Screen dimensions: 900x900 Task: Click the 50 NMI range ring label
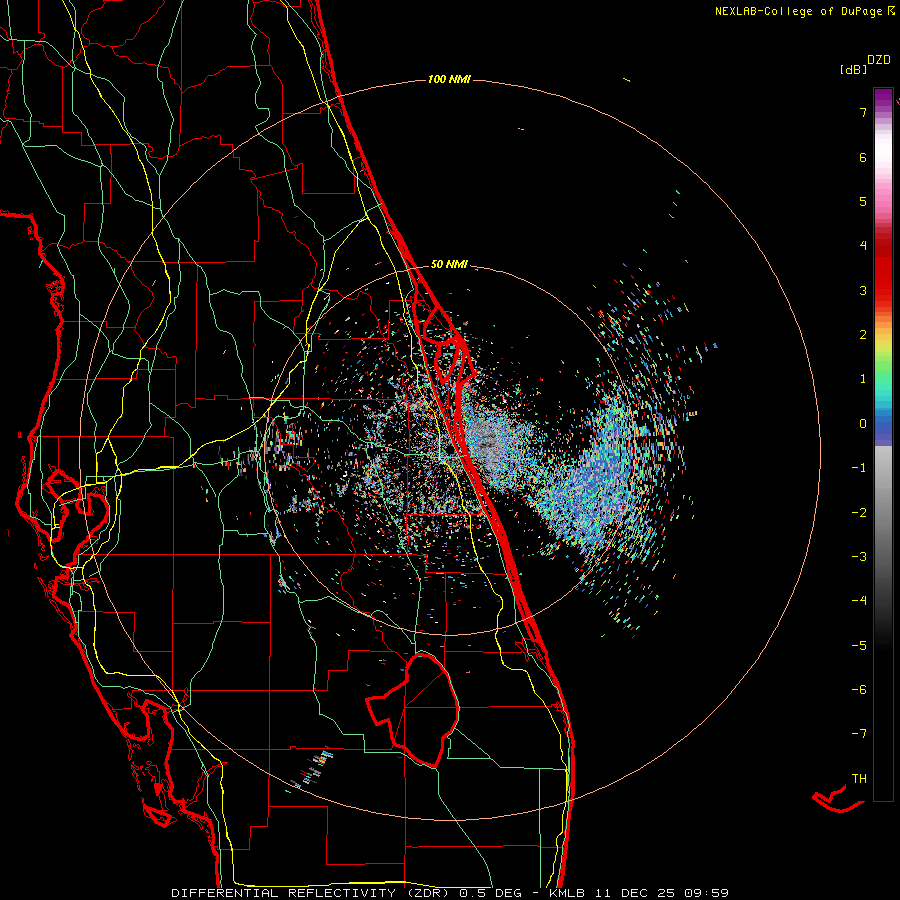pos(449,264)
